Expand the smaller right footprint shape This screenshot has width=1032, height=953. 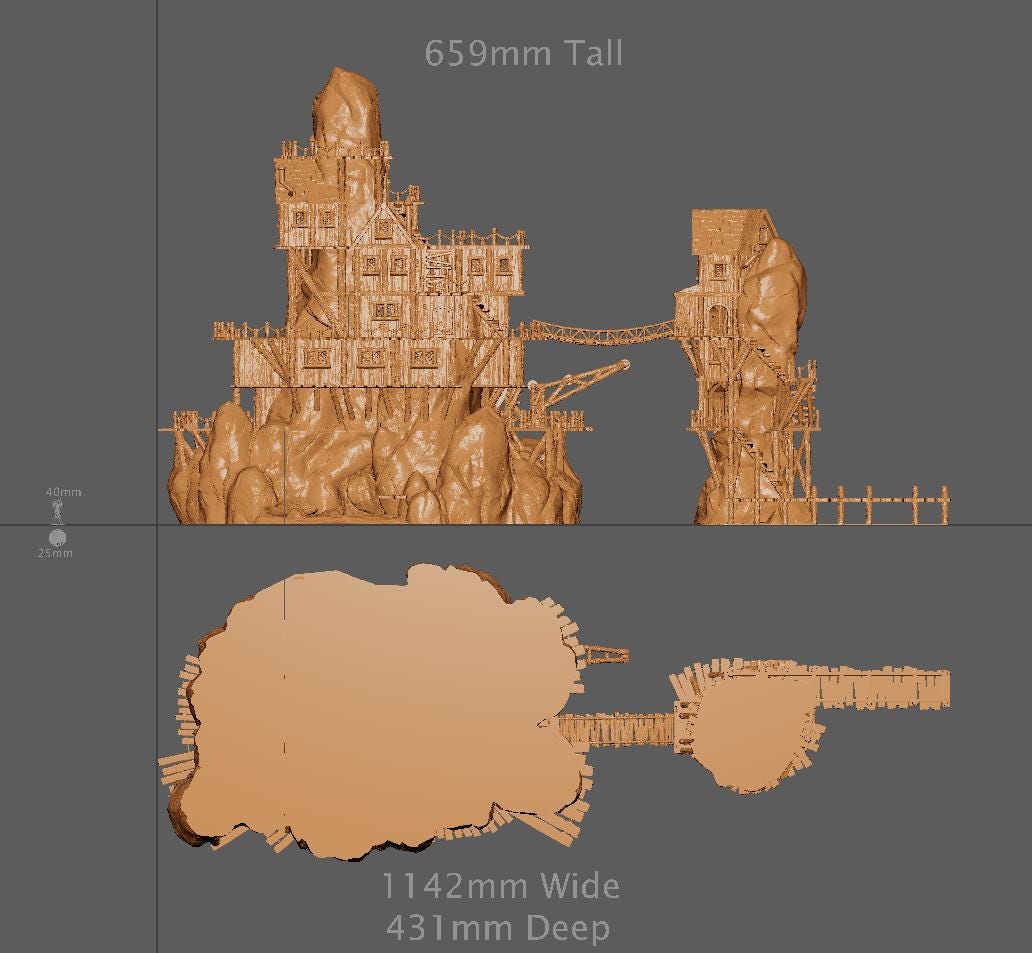[x=745, y=730]
